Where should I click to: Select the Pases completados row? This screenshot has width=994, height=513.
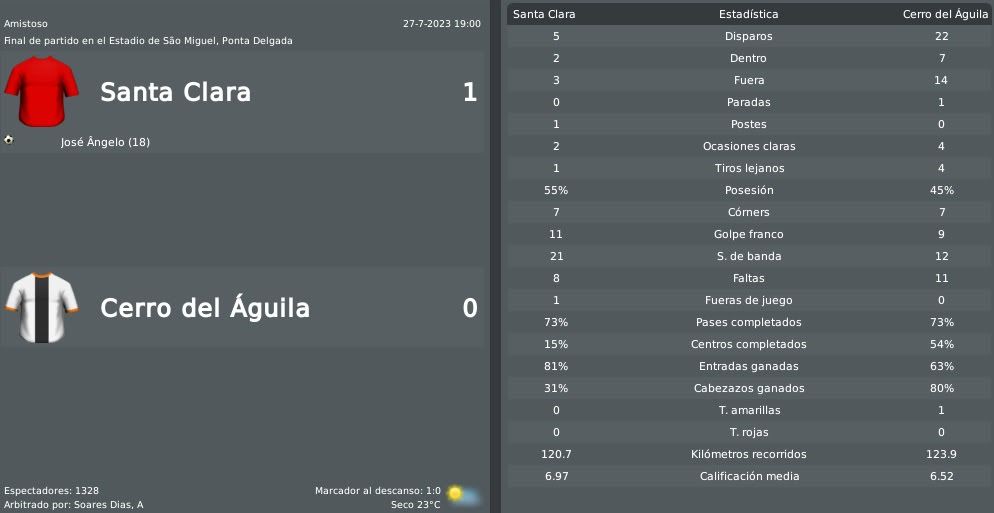pyautogui.click(x=749, y=322)
